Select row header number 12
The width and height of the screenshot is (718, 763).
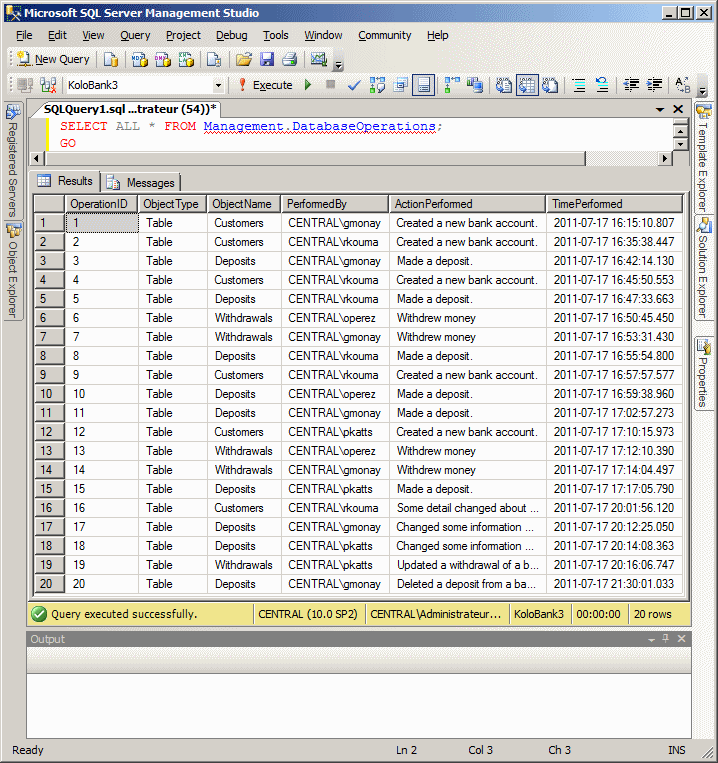(49, 432)
